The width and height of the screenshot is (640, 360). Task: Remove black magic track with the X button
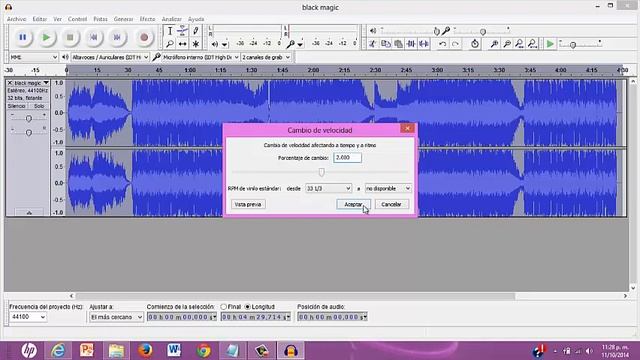[x=10, y=83]
